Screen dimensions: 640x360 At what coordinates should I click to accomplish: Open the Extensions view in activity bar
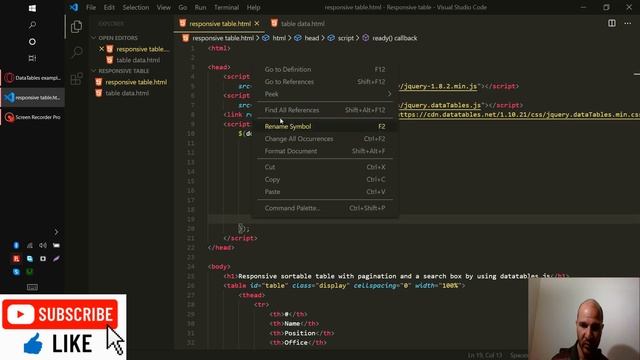76,78
